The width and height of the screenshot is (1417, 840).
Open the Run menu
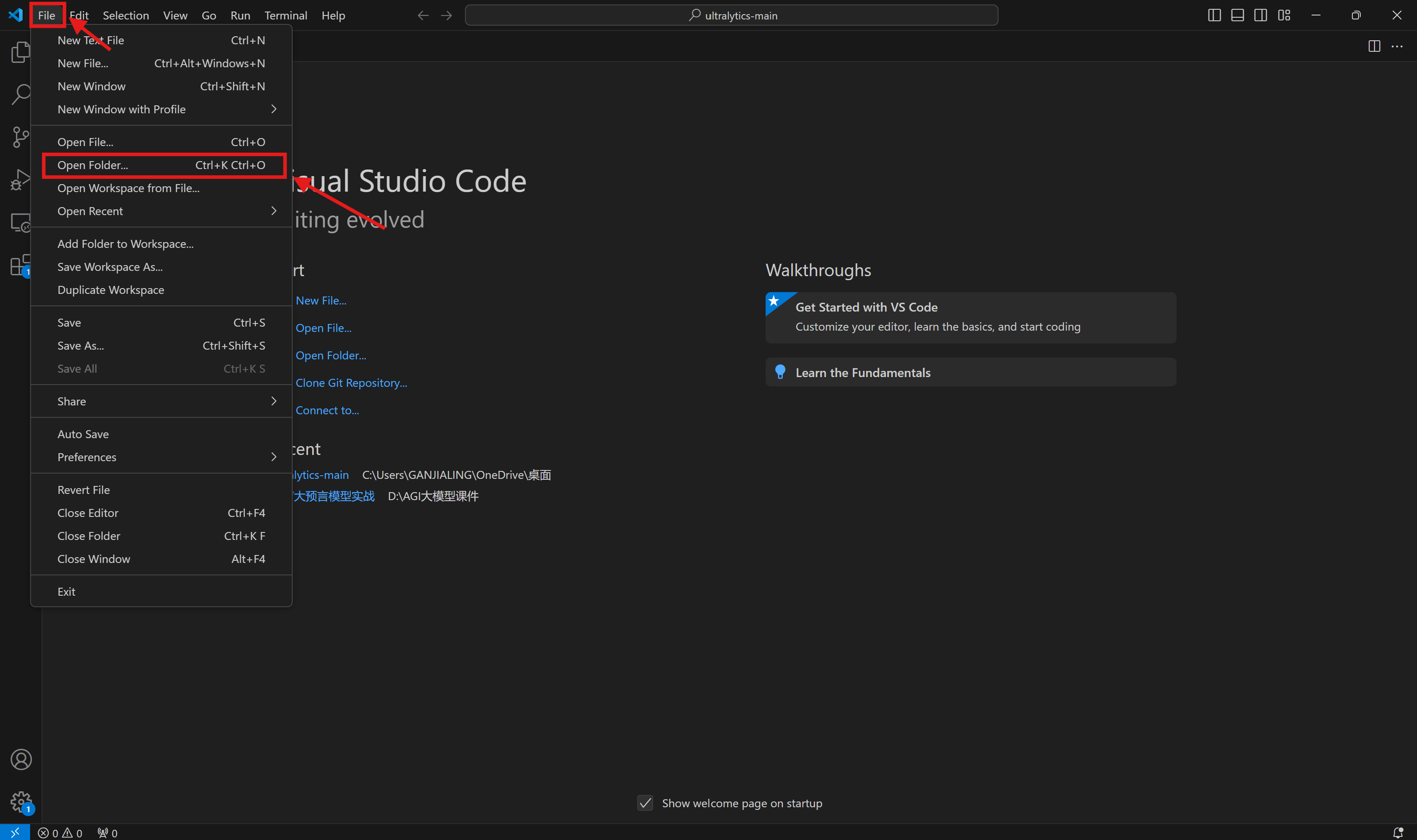(x=240, y=15)
